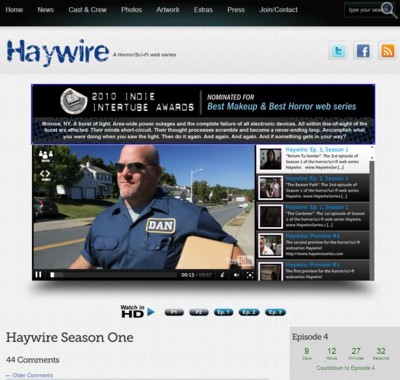
Task: Open the Extras menu item
Action: (203, 10)
